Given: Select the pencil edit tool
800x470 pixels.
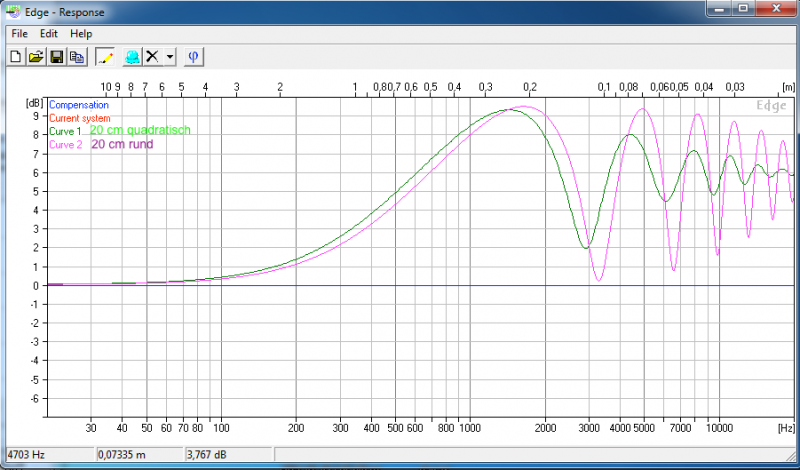Looking at the screenshot, I should pyautogui.click(x=107, y=57).
